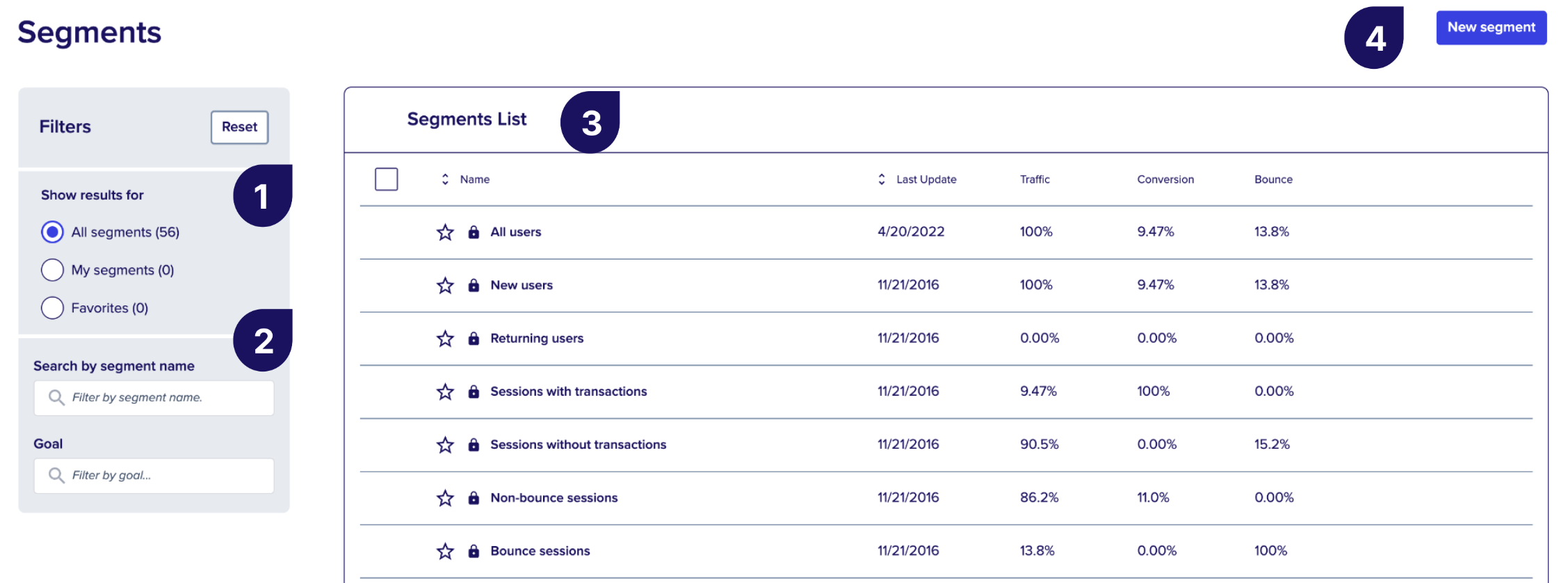Star the "All users" segment
1568x583 pixels.
click(444, 232)
